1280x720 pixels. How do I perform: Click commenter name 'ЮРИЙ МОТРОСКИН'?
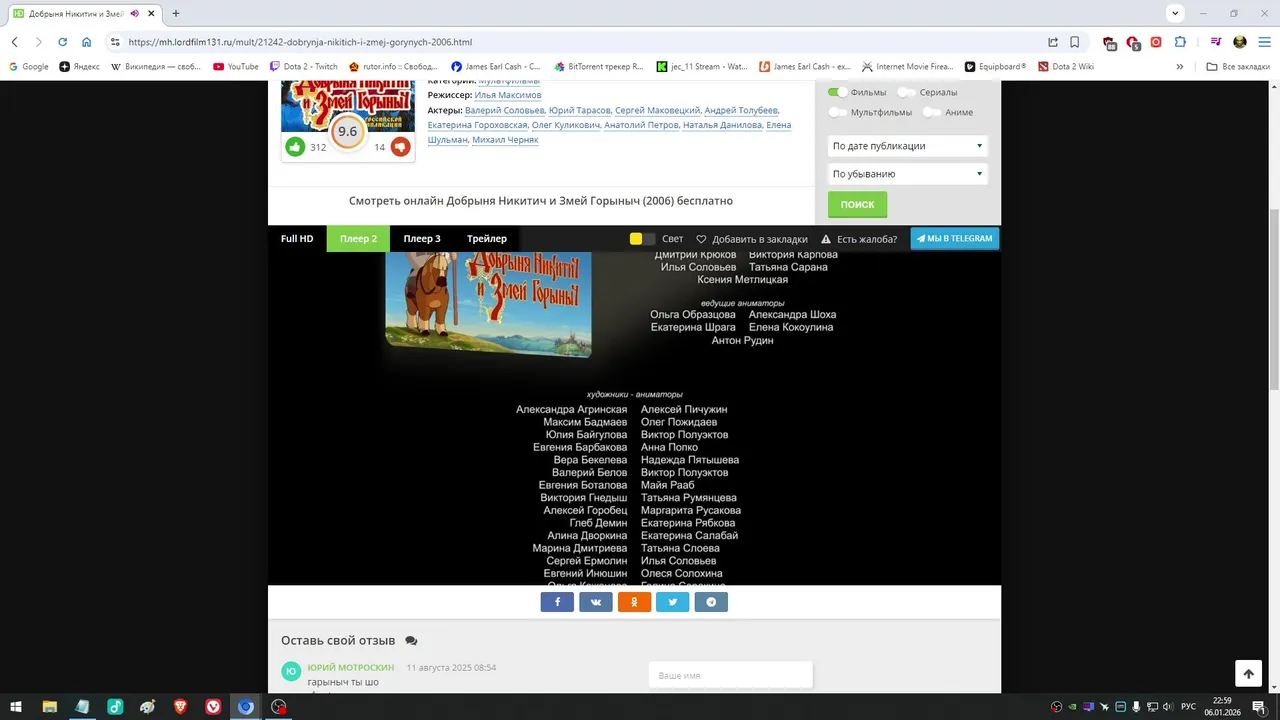point(351,667)
